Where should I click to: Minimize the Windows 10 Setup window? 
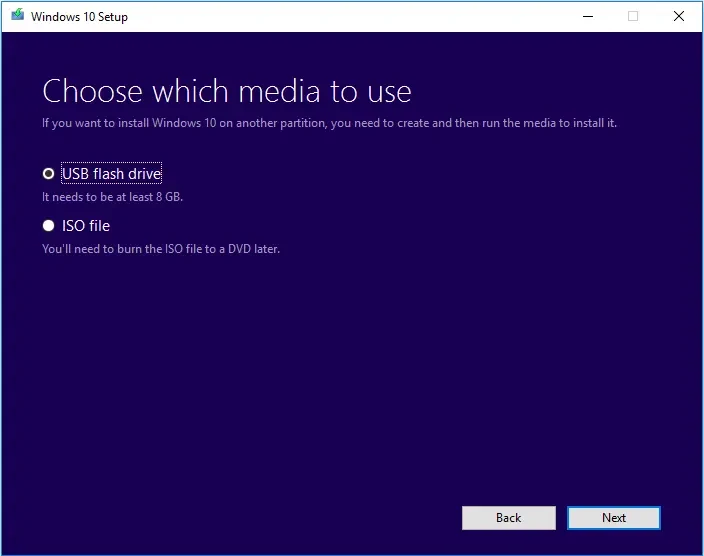tap(586, 16)
